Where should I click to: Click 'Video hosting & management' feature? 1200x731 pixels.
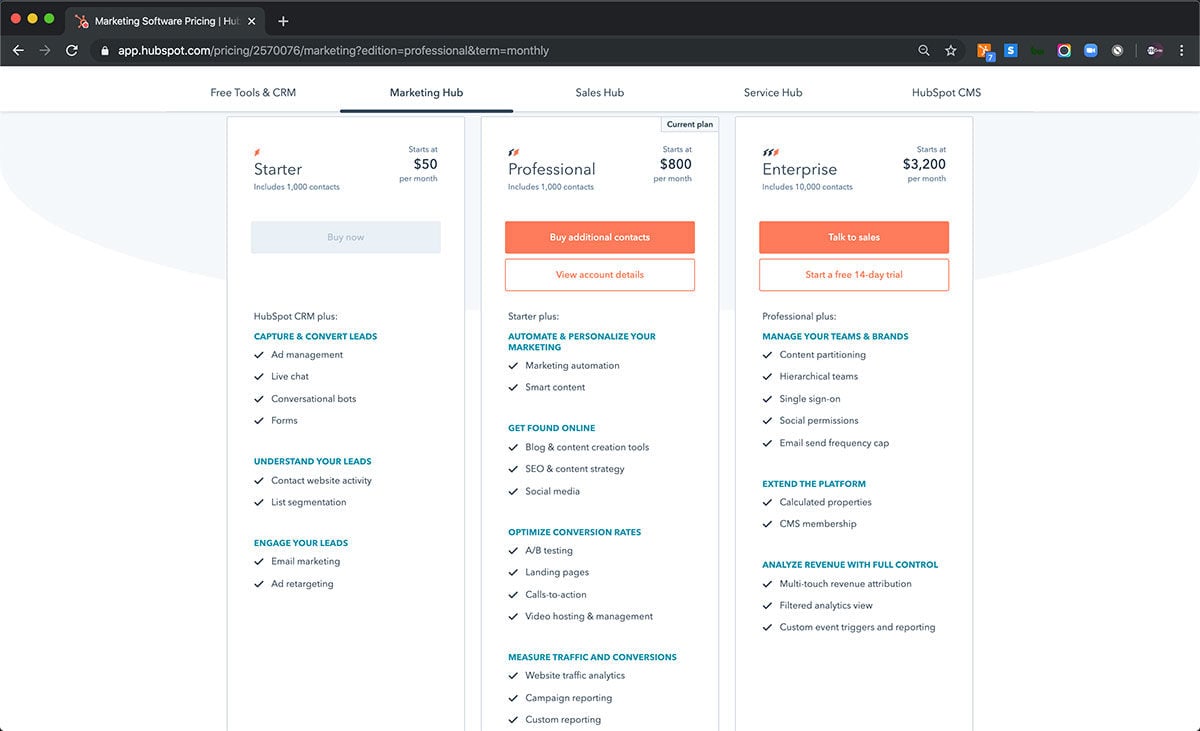589,617
